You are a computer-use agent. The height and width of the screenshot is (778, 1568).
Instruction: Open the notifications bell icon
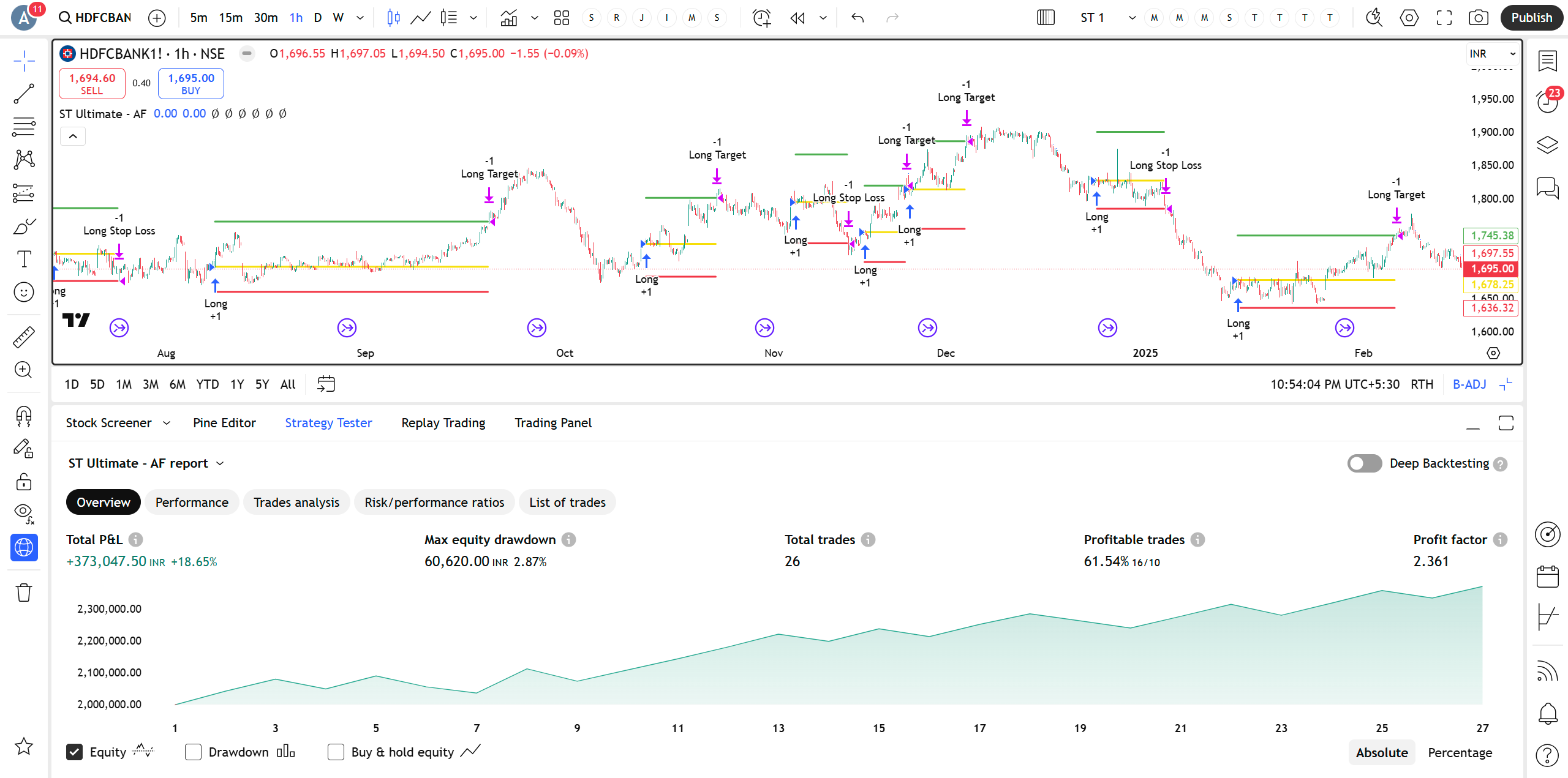[x=1547, y=714]
